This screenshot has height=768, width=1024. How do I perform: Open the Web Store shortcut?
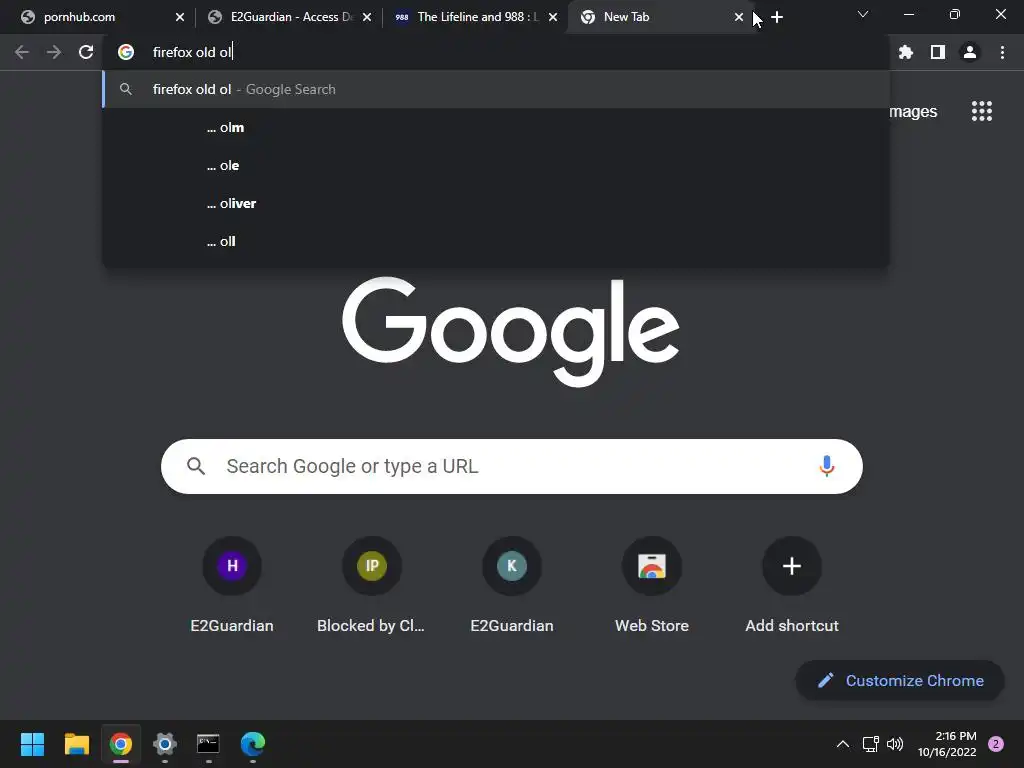[x=652, y=584]
